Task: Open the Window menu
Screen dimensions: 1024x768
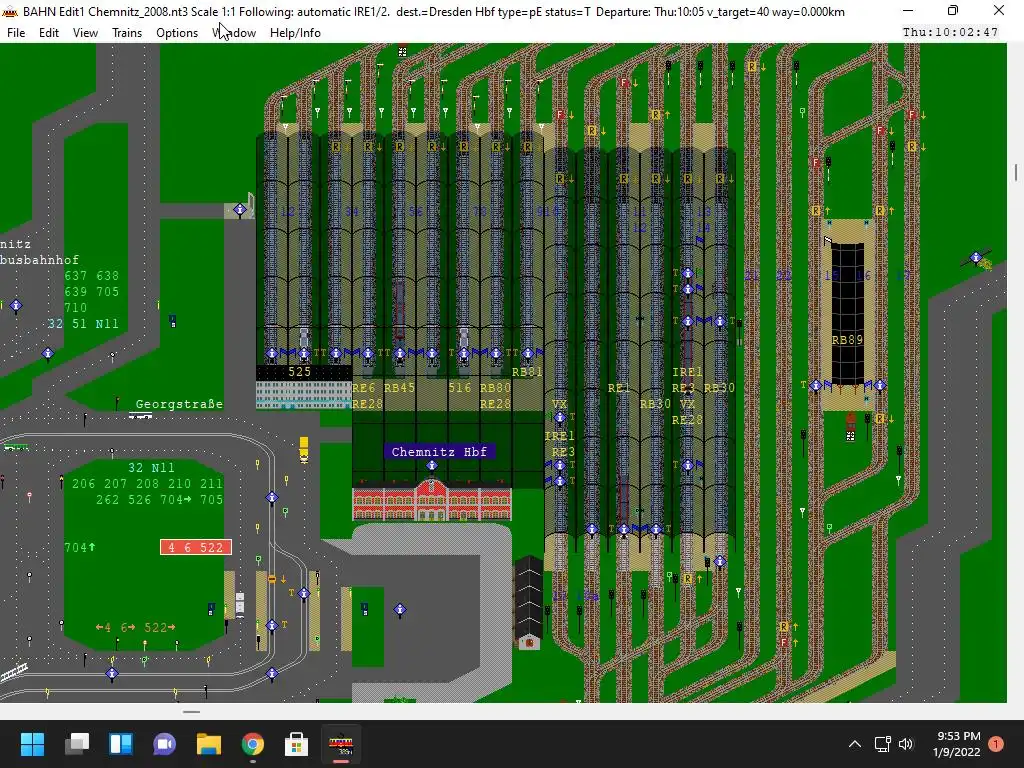Action: click(x=234, y=33)
